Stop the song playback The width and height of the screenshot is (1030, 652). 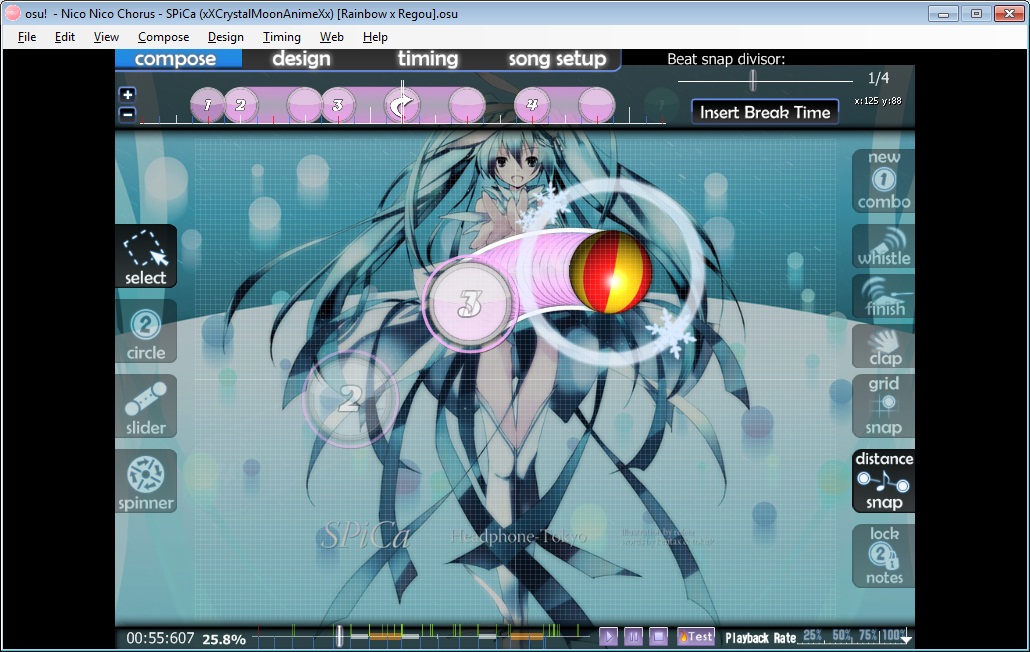click(x=658, y=636)
